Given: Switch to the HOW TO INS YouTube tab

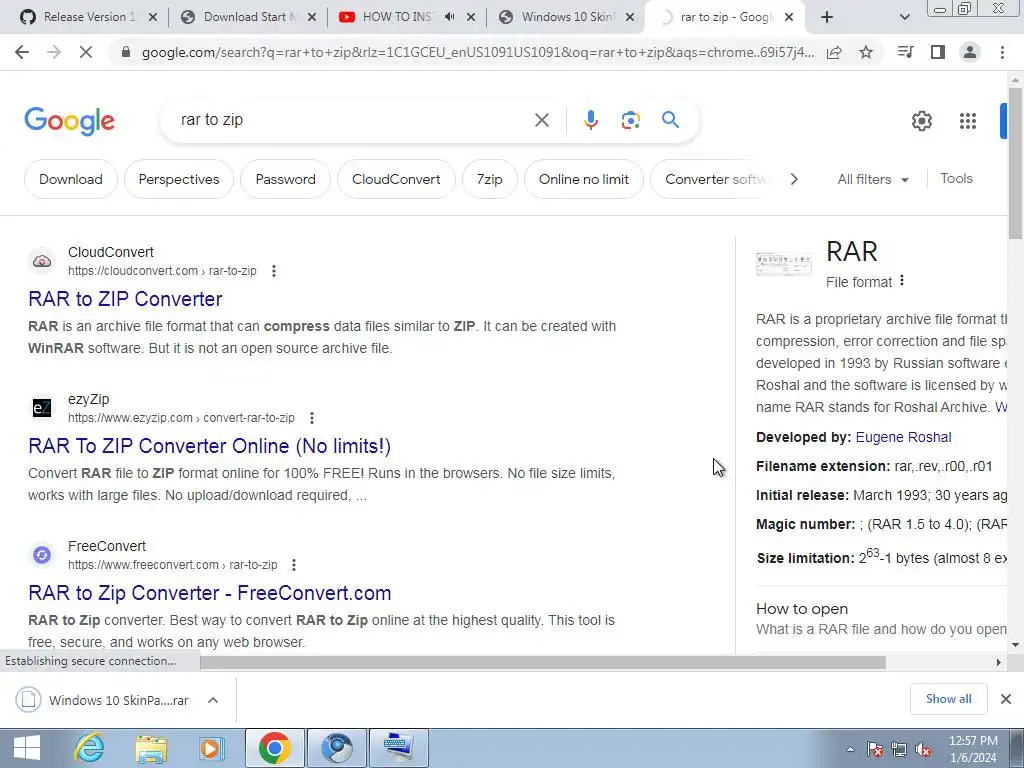Looking at the screenshot, I should tap(397, 17).
